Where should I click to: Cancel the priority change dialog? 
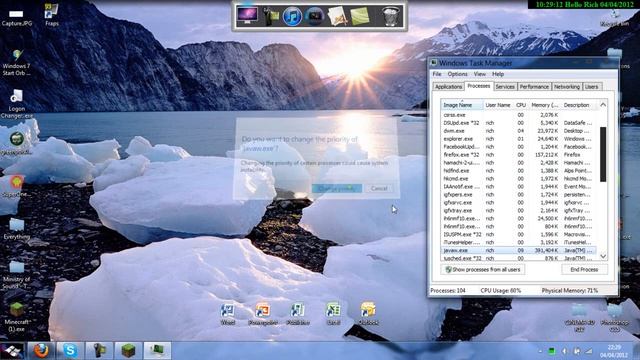[379, 188]
